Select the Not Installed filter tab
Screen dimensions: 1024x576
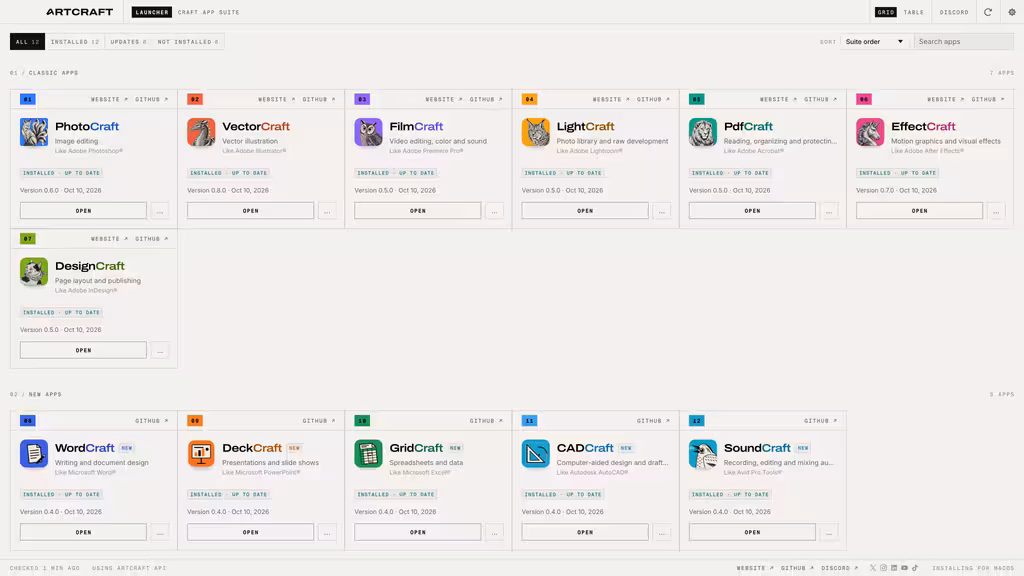coord(188,42)
